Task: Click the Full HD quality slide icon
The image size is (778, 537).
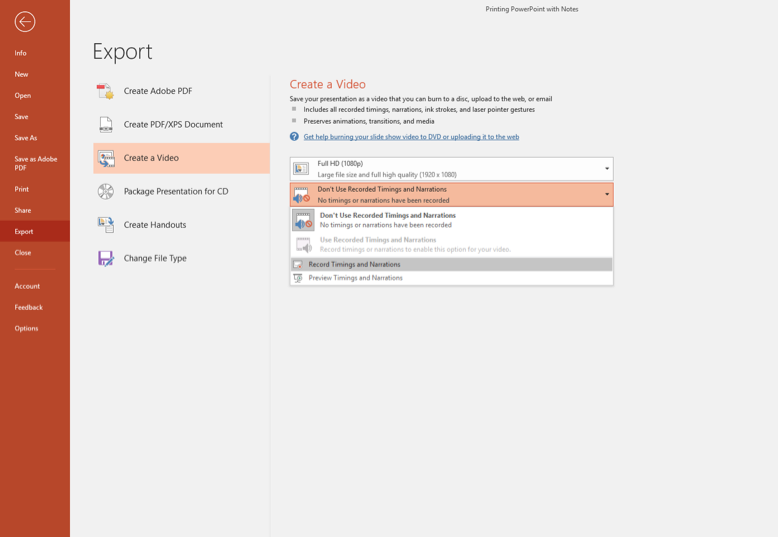Action: pyautogui.click(x=301, y=169)
